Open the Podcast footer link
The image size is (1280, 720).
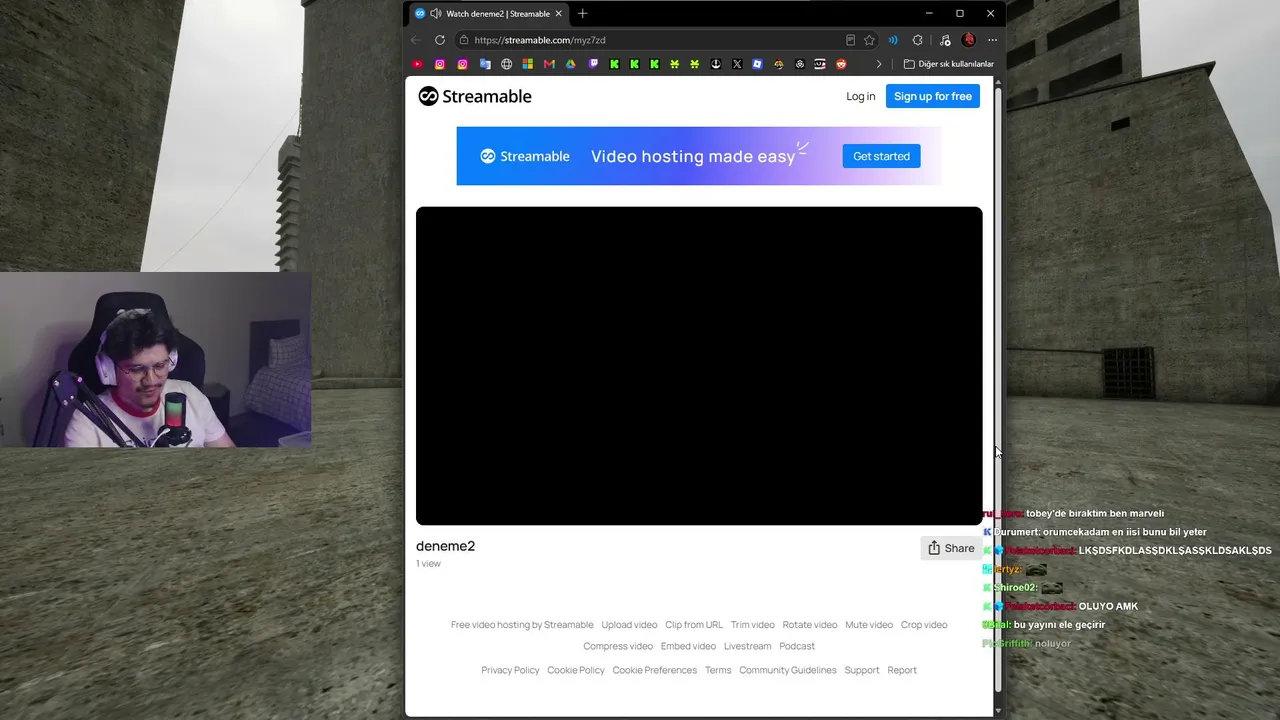(x=797, y=647)
